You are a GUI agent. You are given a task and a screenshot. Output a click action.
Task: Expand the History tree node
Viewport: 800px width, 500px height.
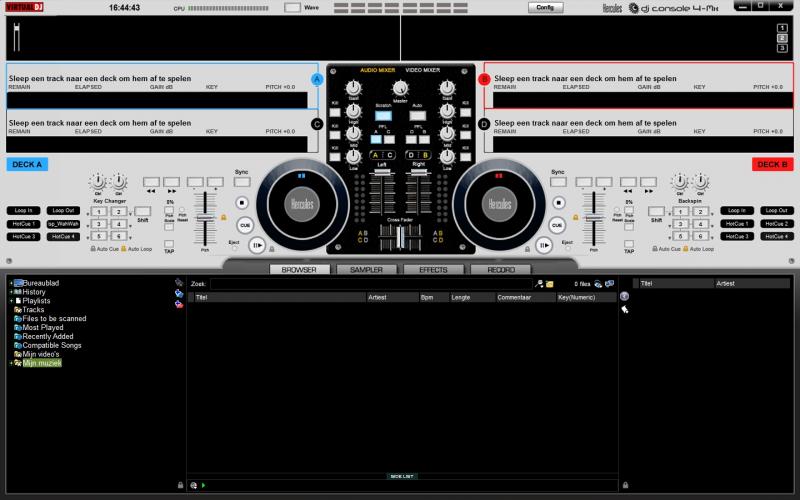pos(11,292)
